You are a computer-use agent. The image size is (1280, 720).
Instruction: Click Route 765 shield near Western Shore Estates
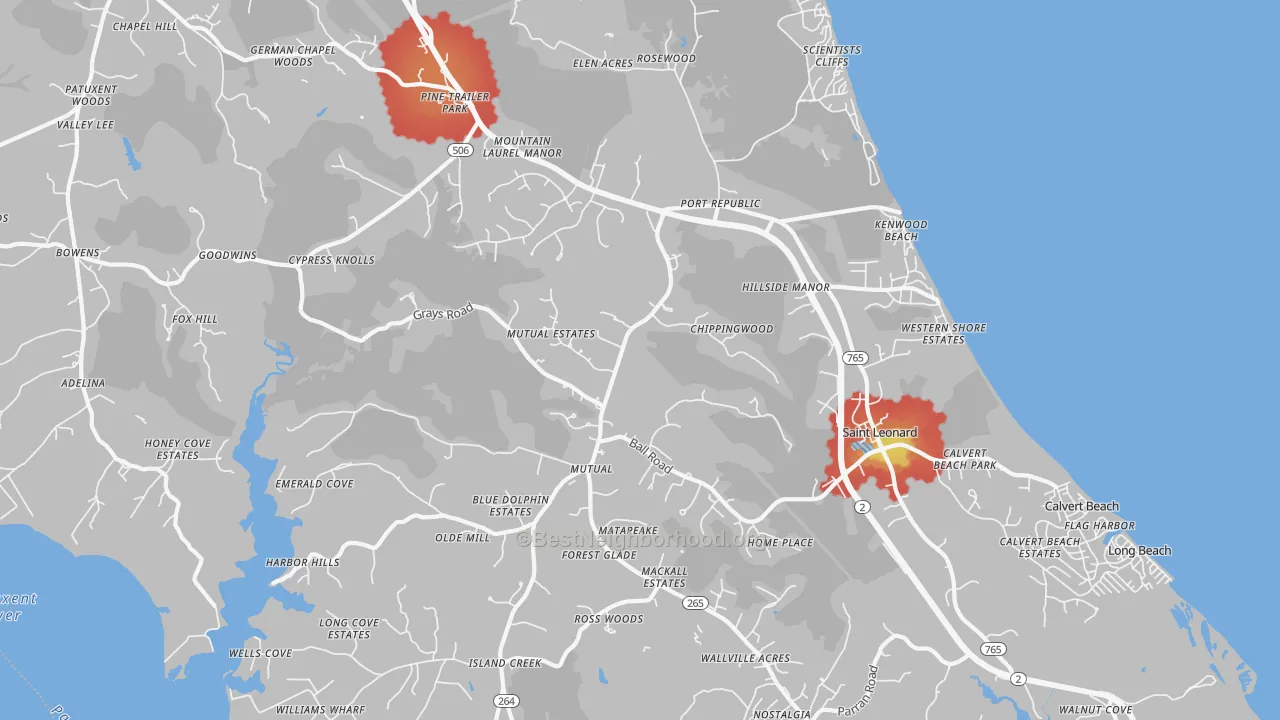854,357
